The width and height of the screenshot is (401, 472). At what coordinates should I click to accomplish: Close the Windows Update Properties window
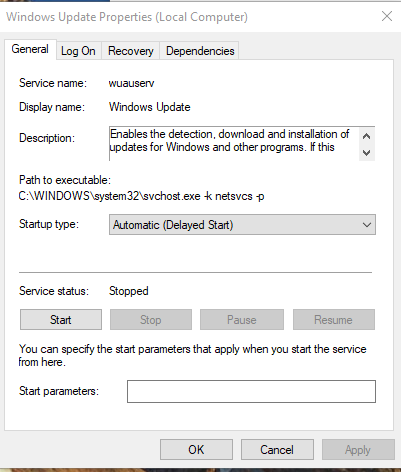[387, 16]
